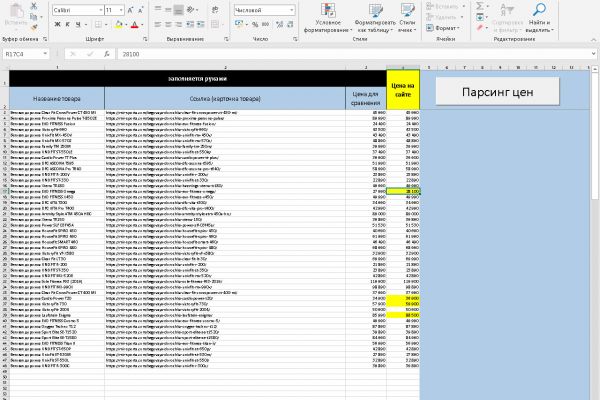Open the Буфер обмена dialog launcher
The image size is (600, 400).
[45, 39]
